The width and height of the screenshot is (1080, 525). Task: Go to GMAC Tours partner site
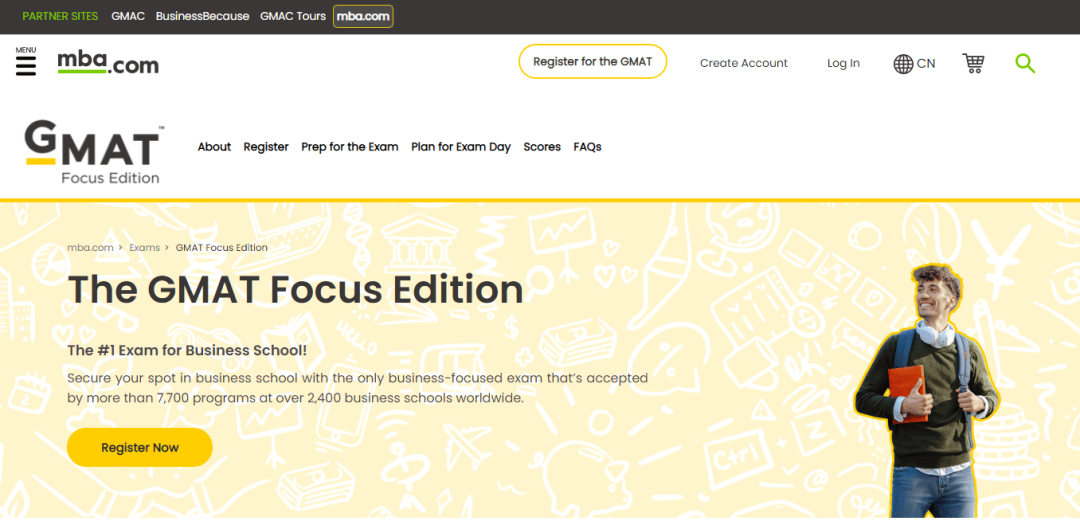tap(293, 16)
